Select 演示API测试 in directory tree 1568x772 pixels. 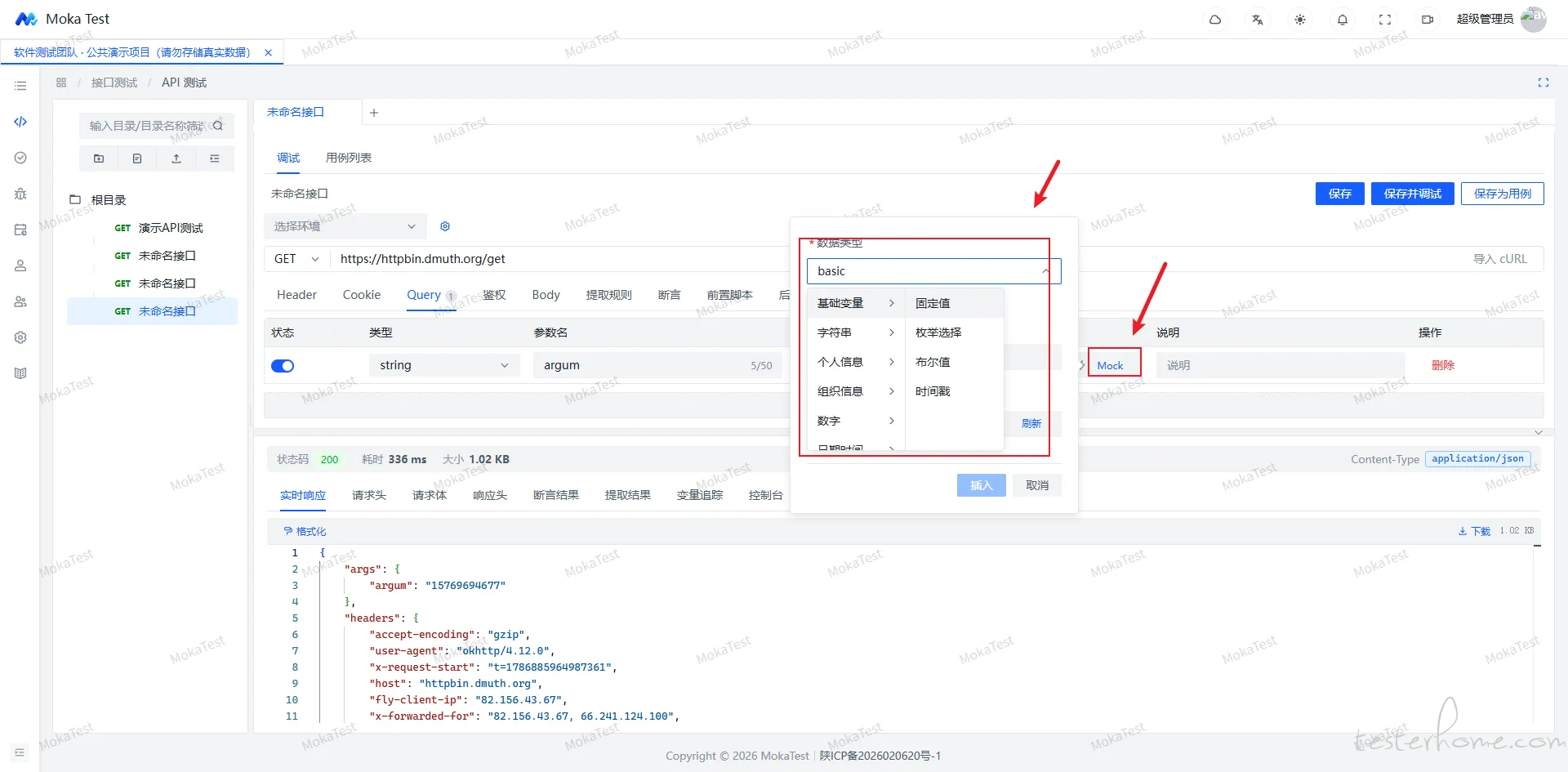click(x=171, y=228)
